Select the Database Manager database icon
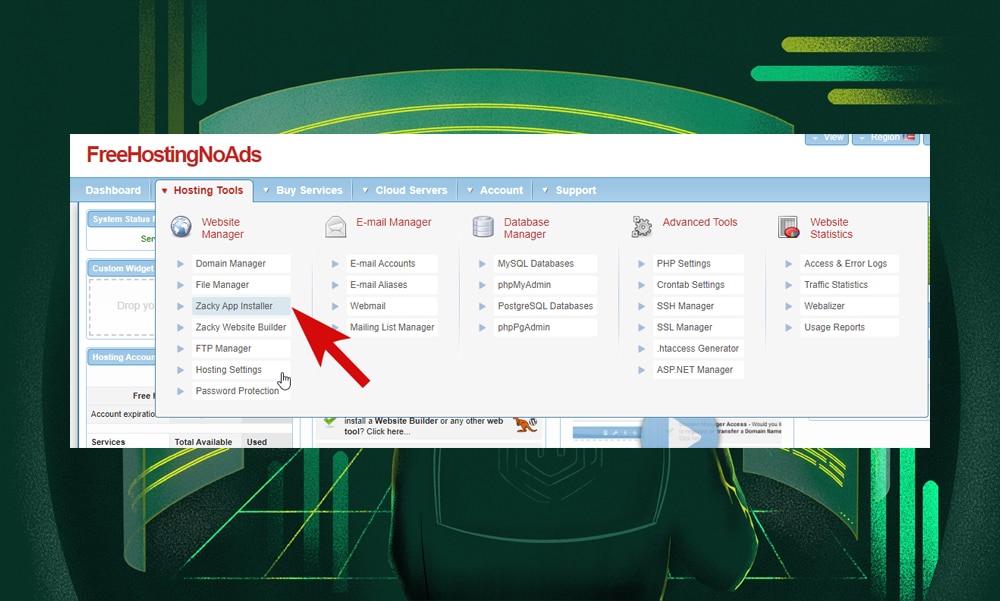 coord(483,226)
